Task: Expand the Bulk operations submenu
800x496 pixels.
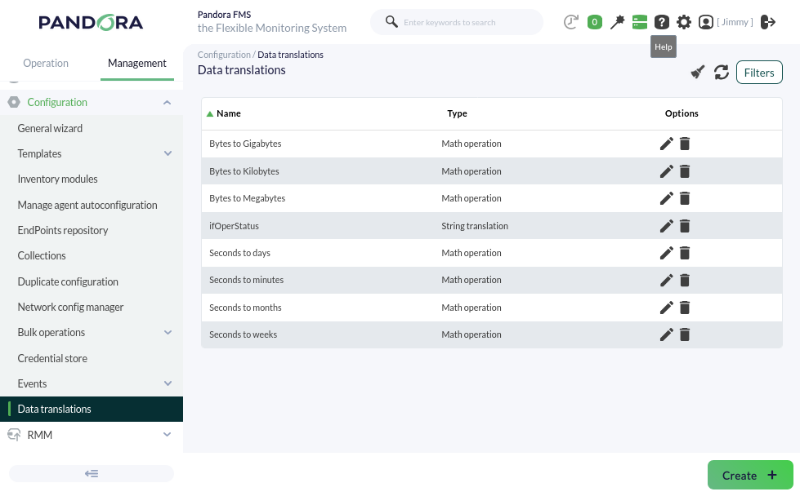Action: coord(167,332)
